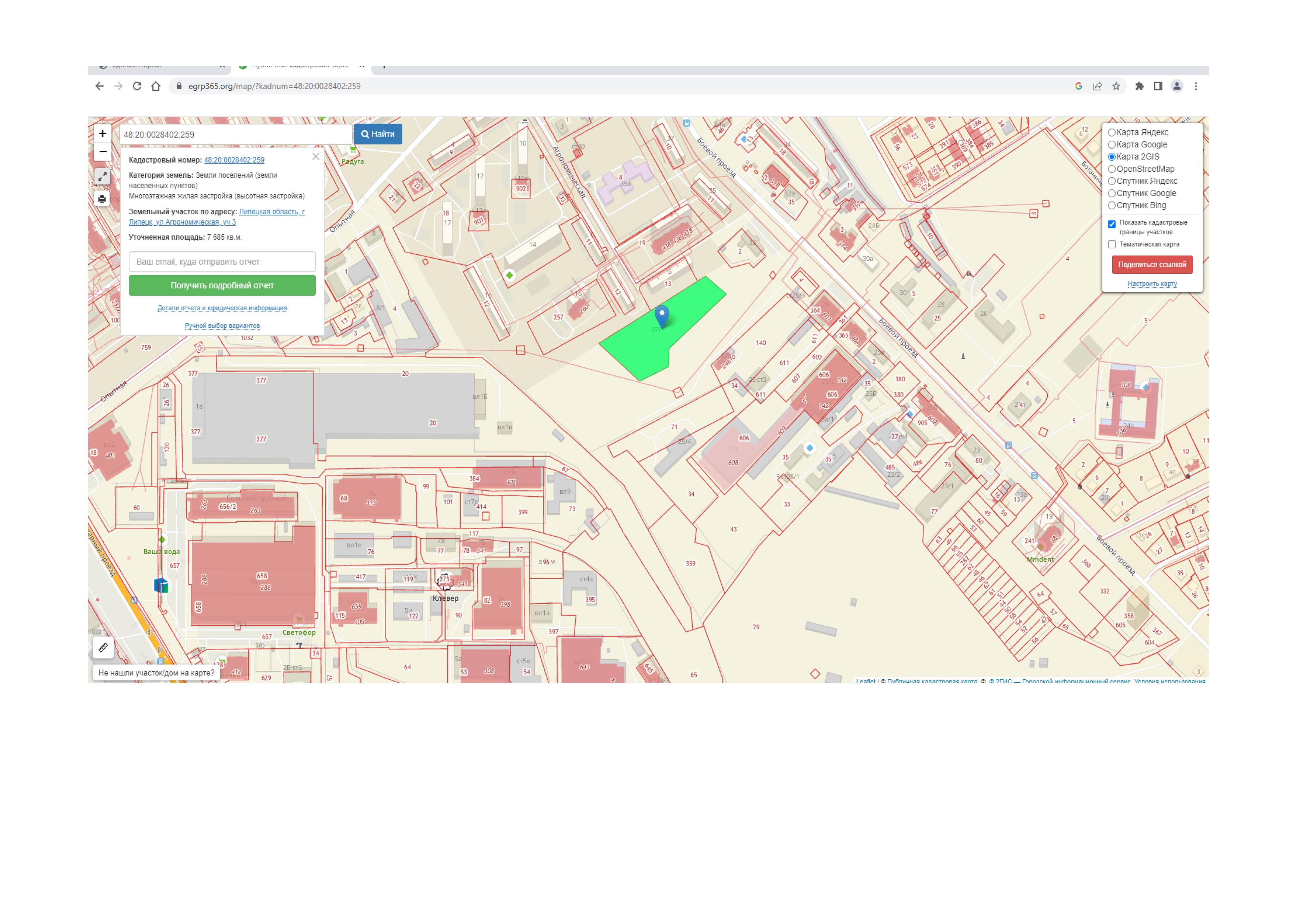
Task: Enable Тематическая карта checkbox
Action: point(1112,245)
